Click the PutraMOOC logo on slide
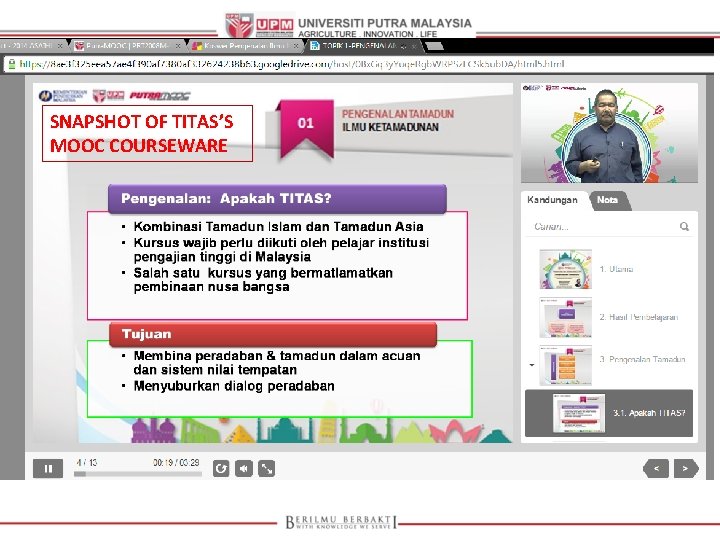This screenshot has height=540, width=720. [x=159, y=96]
